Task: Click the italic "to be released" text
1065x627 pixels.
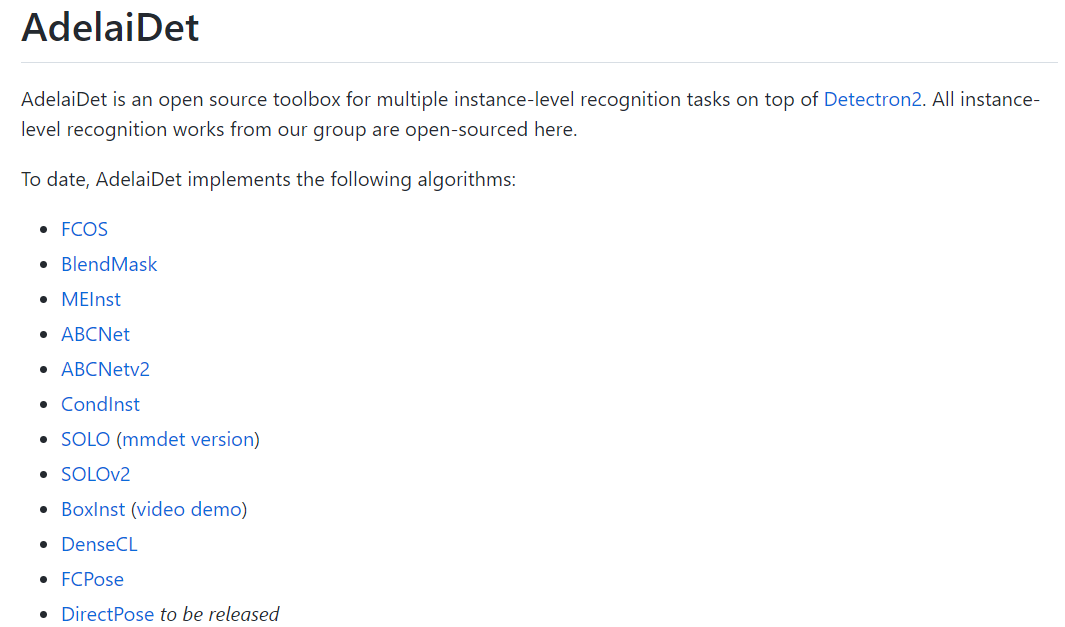Action: [x=220, y=615]
